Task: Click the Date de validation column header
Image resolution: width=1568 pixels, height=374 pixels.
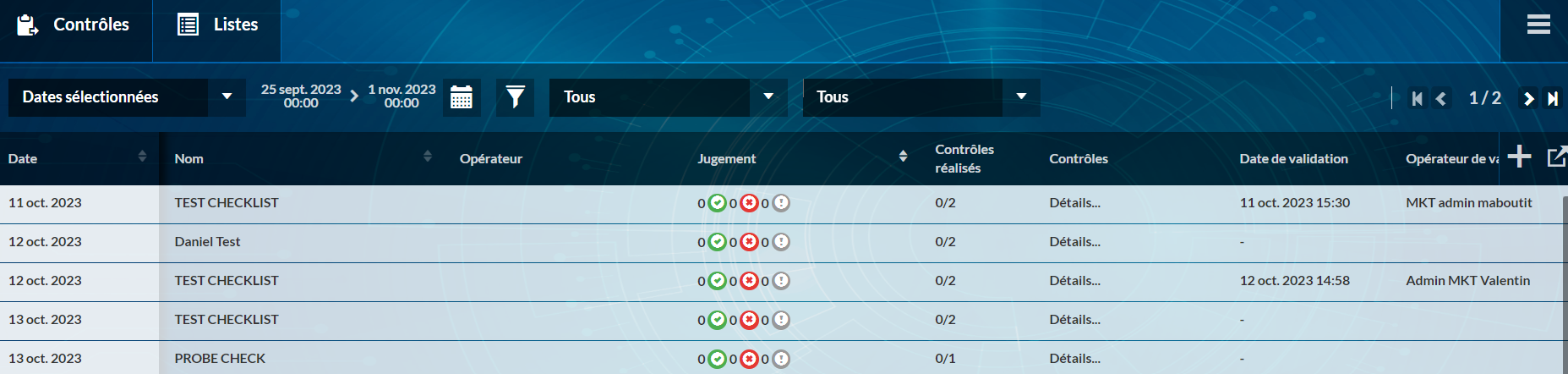Action: point(1293,159)
